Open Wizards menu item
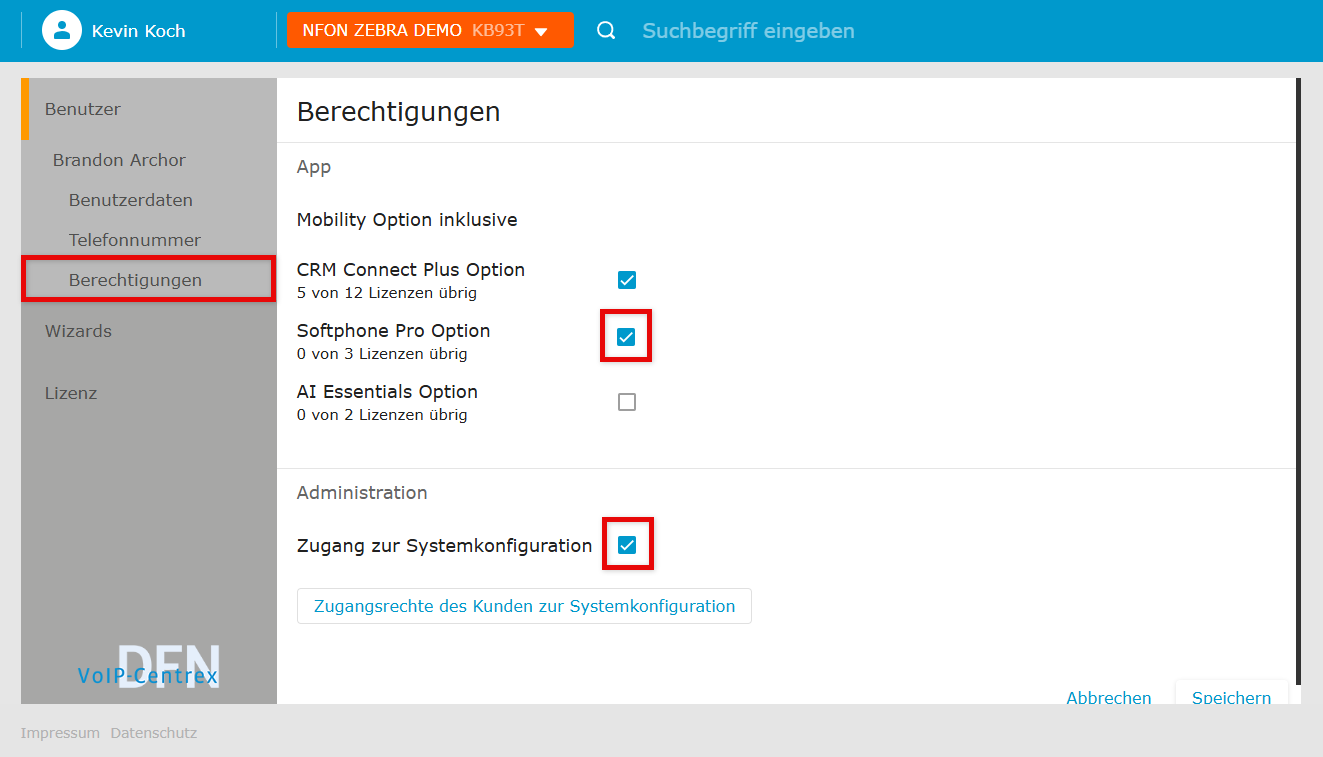The image size is (1323, 757). click(78, 331)
